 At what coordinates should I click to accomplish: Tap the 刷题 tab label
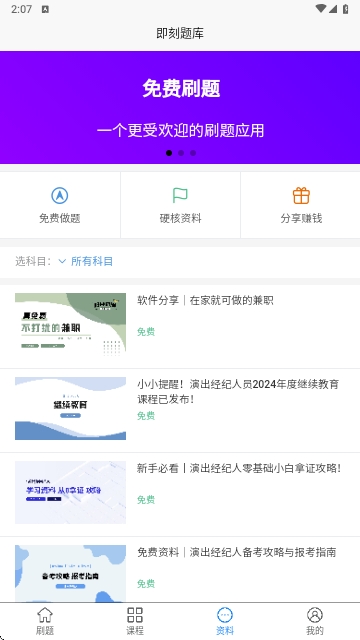pyautogui.click(x=45, y=630)
